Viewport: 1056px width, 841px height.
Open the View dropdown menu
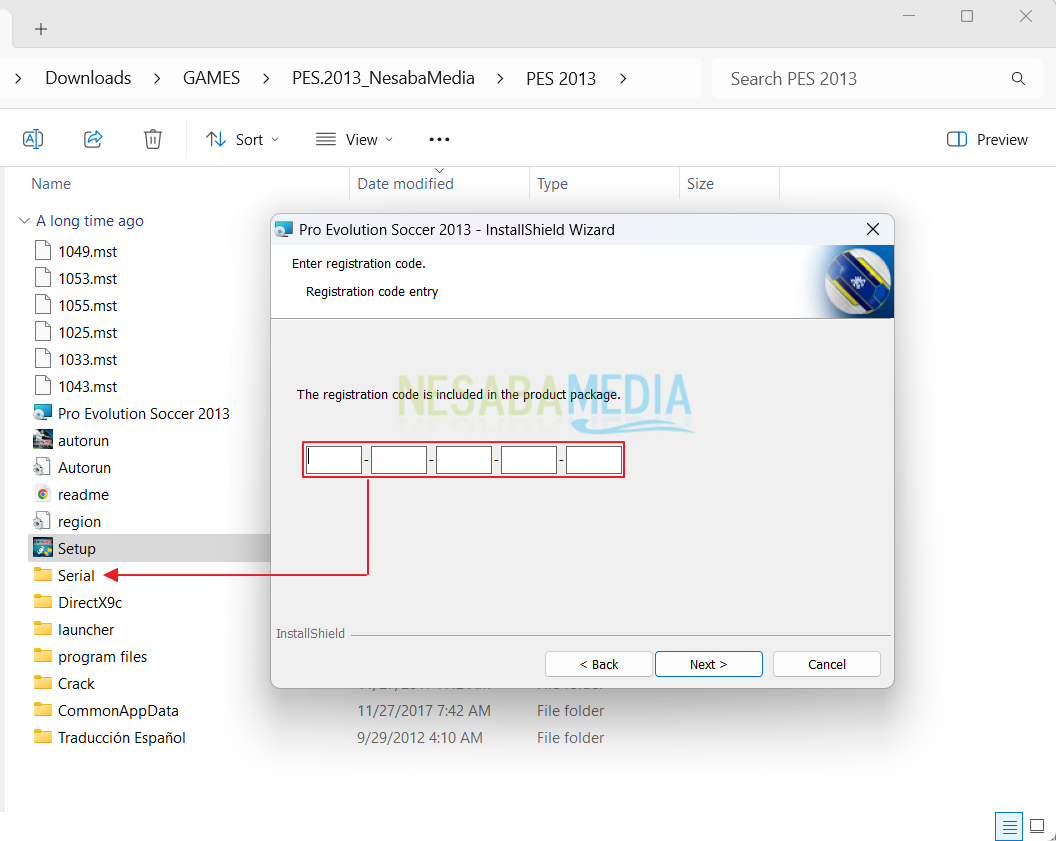point(355,139)
